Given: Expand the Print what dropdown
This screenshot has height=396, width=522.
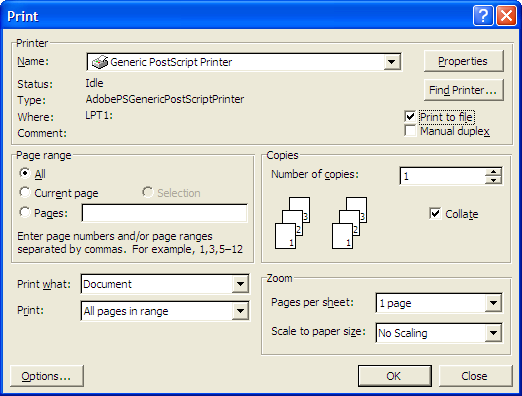Looking at the screenshot, I should click(240, 284).
